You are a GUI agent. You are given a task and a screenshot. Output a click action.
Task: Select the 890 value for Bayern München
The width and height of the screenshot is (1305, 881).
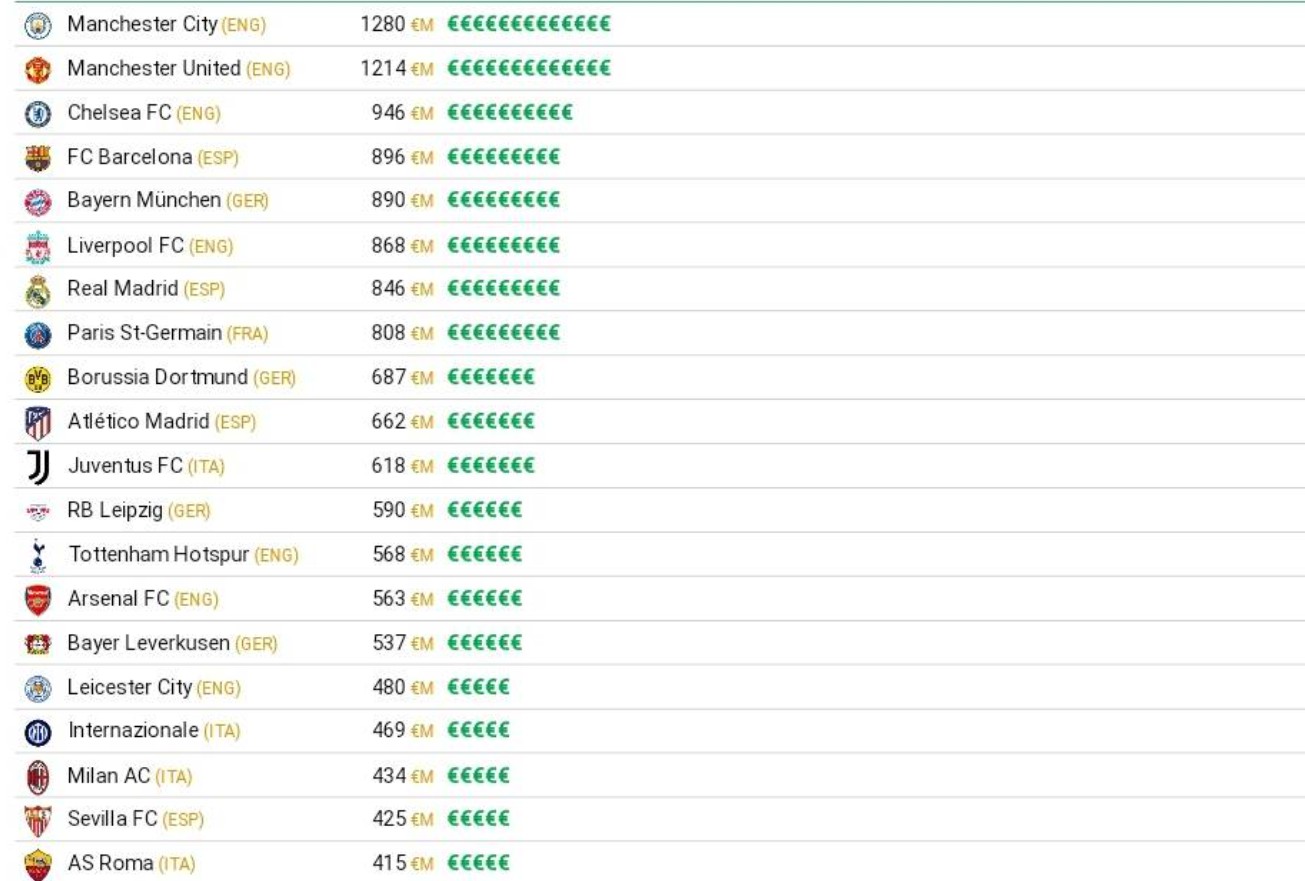[x=389, y=200]
